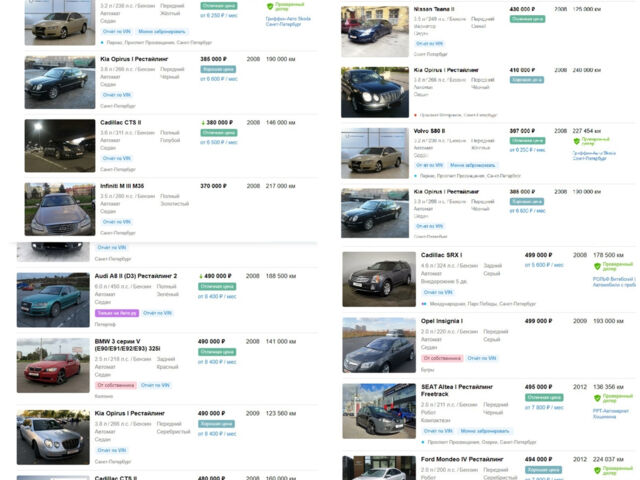Open РОЛЬФ dealer link in Cadillac SRX row
Image resolution: width=640 pixels, height=480 pixels.
[x=614, y=282]
